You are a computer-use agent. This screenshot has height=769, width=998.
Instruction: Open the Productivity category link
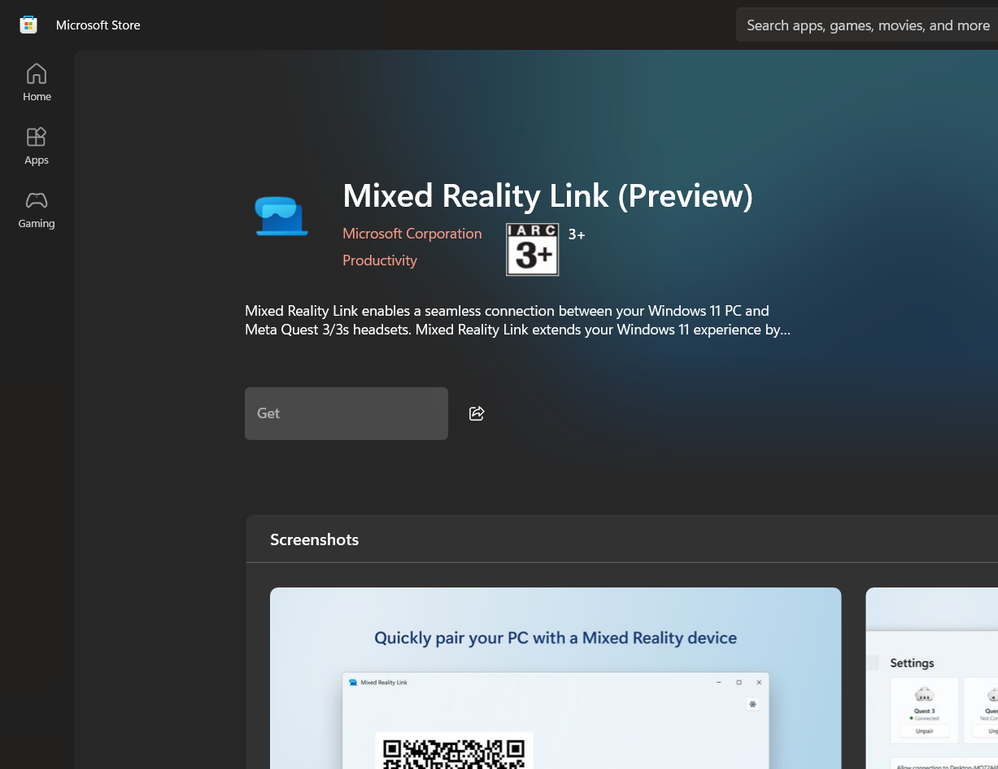pyautogui.click(x=379, y=260)
